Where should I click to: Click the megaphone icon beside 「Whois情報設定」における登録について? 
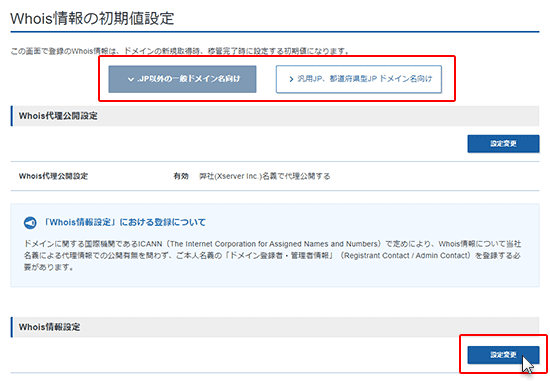pos(30,222)
